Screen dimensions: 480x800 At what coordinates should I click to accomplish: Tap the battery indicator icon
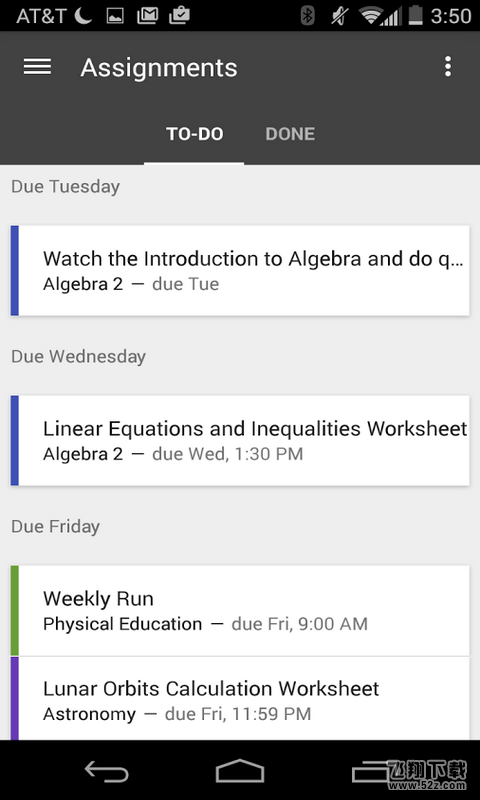[416, 15]
